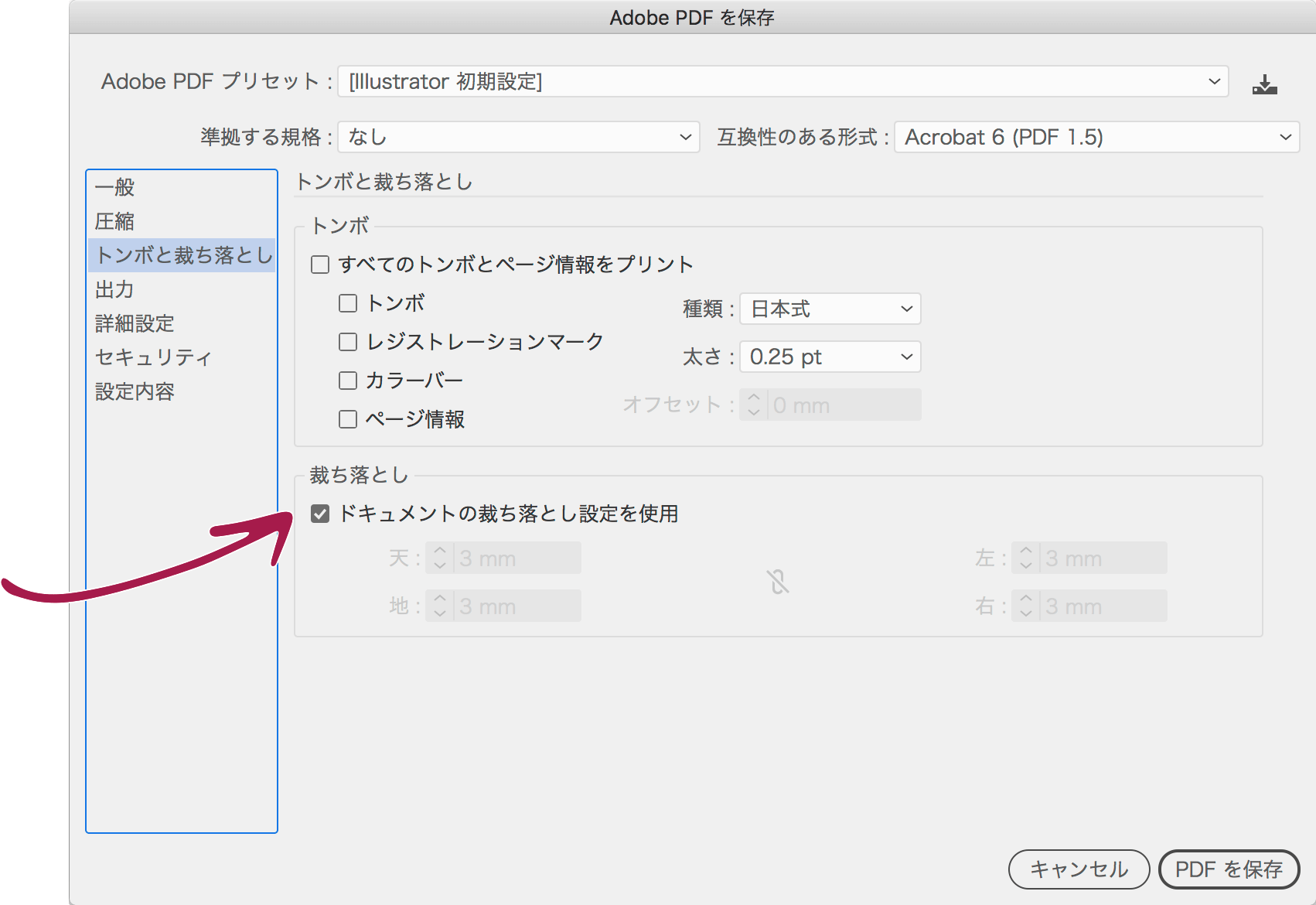Uncheck ドキュメントの裁ち落とし設定を使用
The width and height of the screenshot is (1316, 905).
click(x=320, y=514)
